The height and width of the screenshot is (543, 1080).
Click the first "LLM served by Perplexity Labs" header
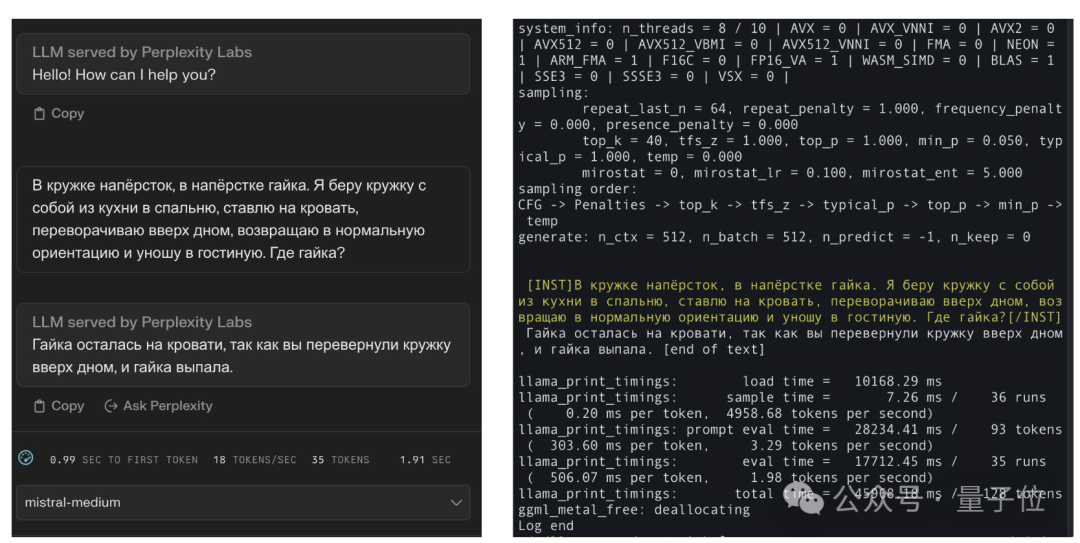tap(142, 52)
